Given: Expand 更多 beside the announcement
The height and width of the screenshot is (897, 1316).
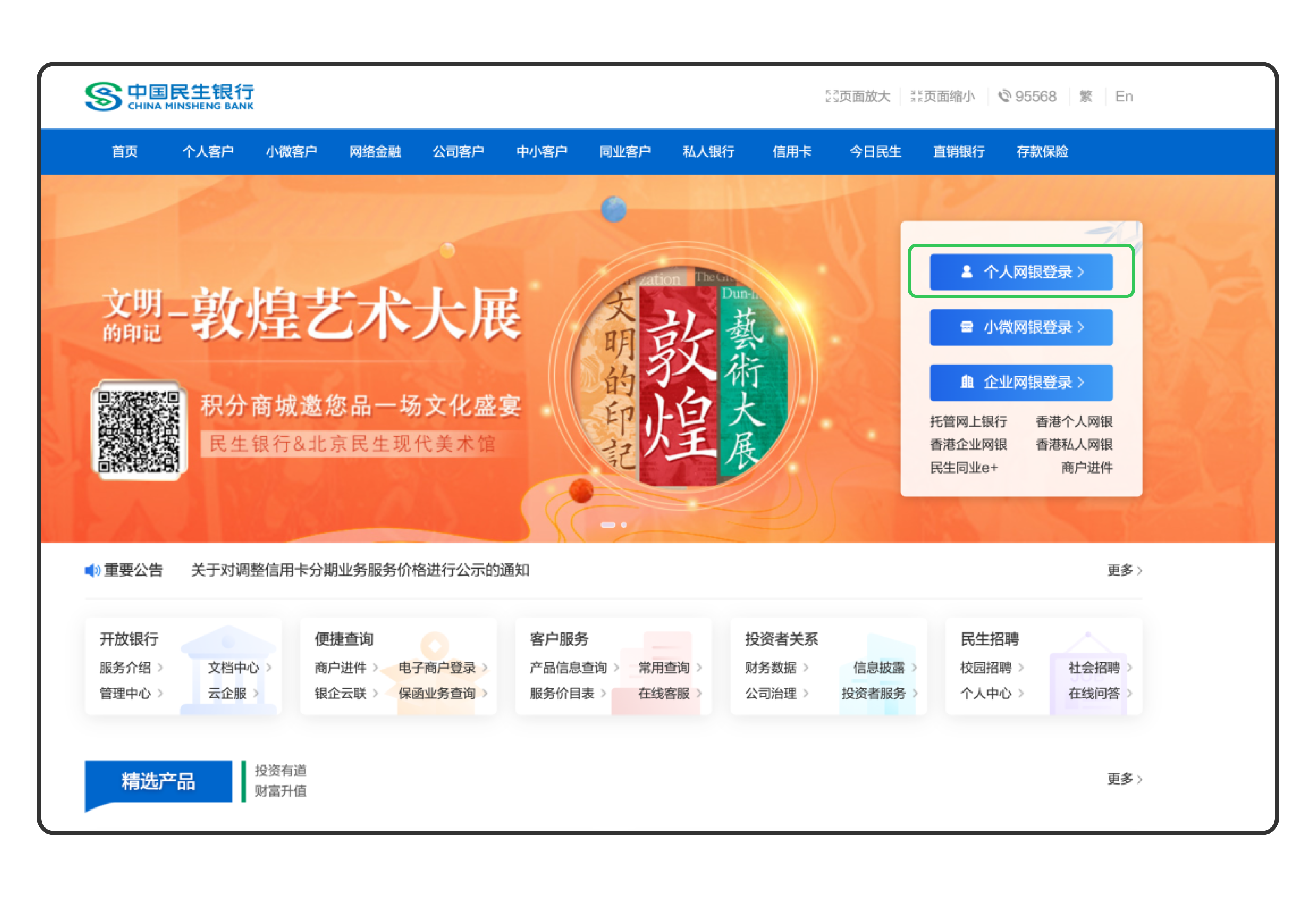Looking at the screenshot, I should coord(1124,570).
